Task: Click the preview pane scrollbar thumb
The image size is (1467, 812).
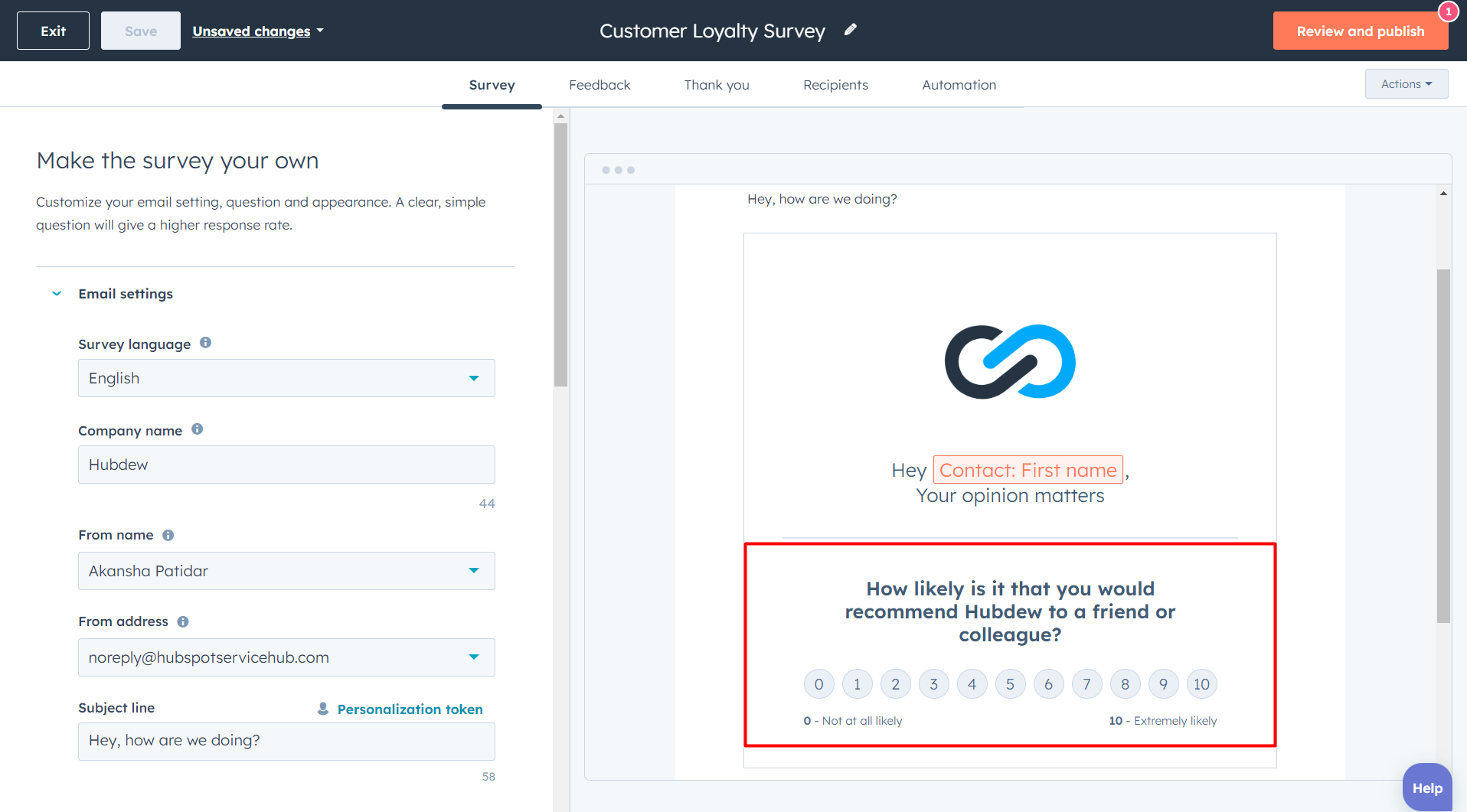Action: 1443,446
